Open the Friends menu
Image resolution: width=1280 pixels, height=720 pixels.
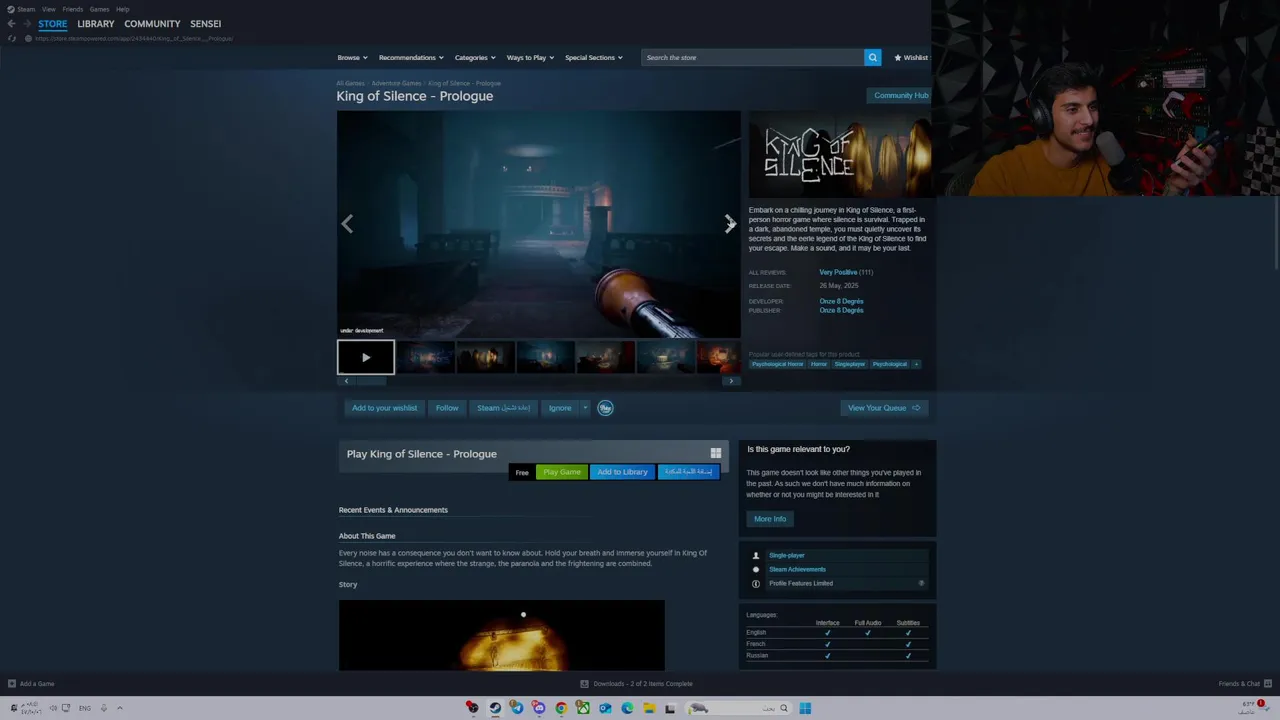tap(73, 9)
